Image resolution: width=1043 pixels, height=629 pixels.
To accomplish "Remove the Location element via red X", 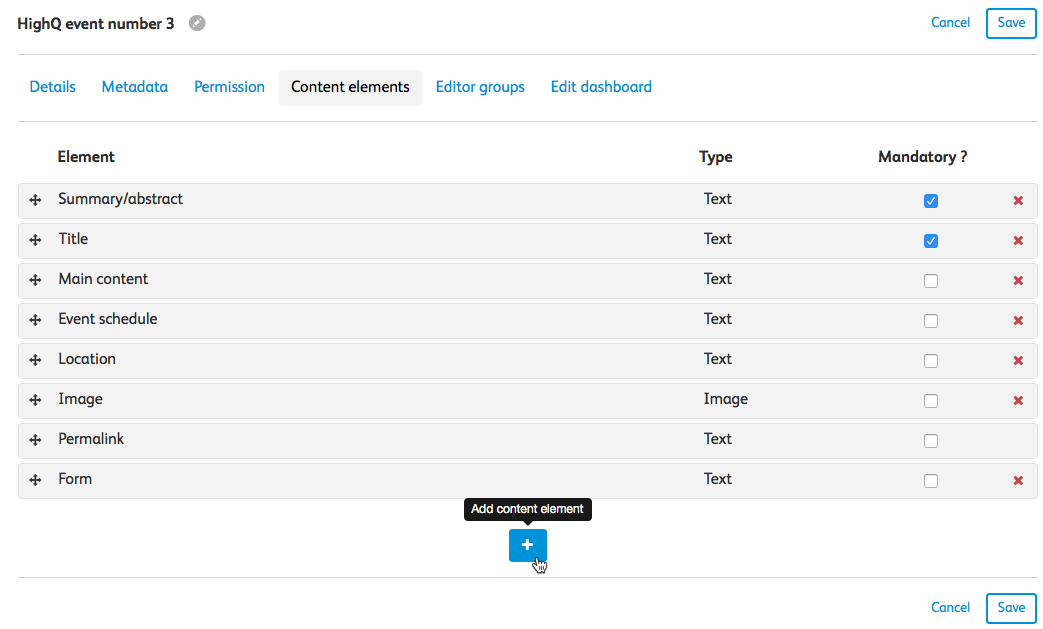I will [1018, 361].
